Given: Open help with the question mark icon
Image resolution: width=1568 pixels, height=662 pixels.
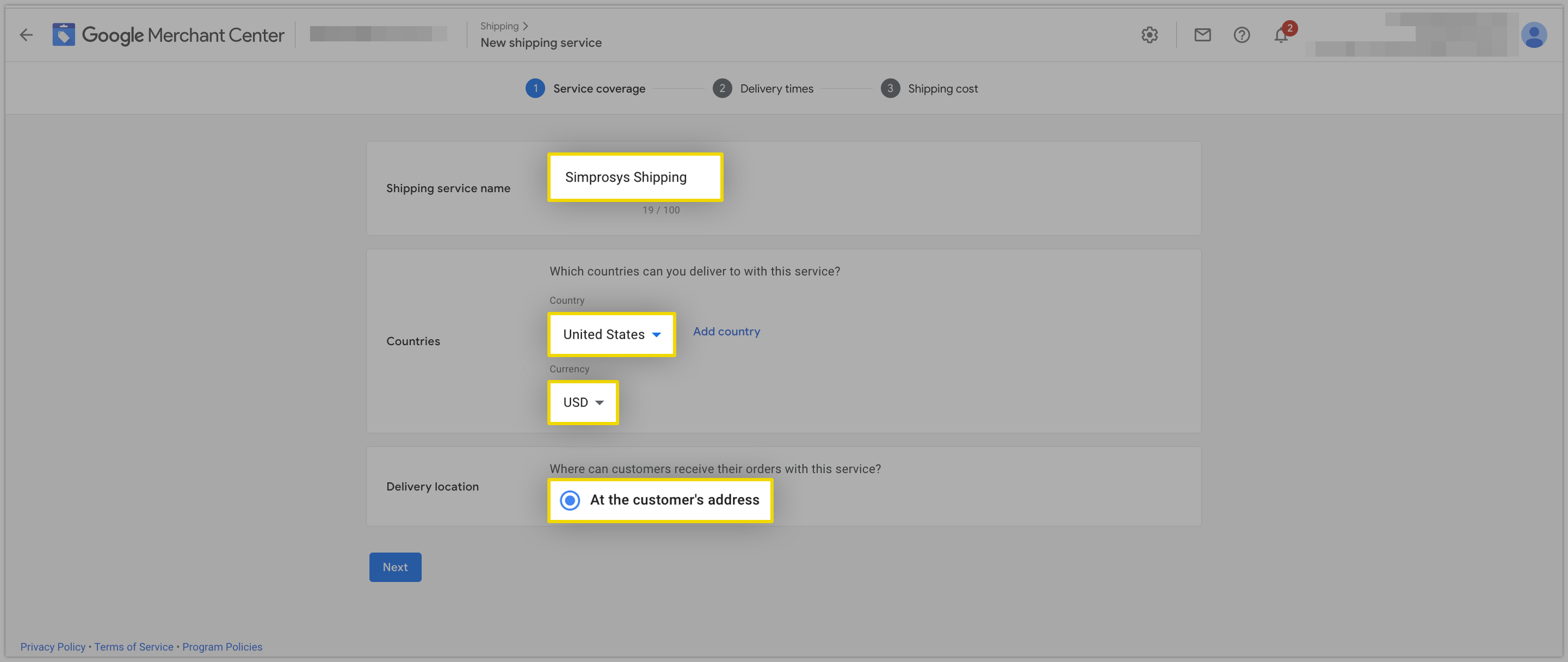Looking at the screenshot, I should pos(1242,35).
